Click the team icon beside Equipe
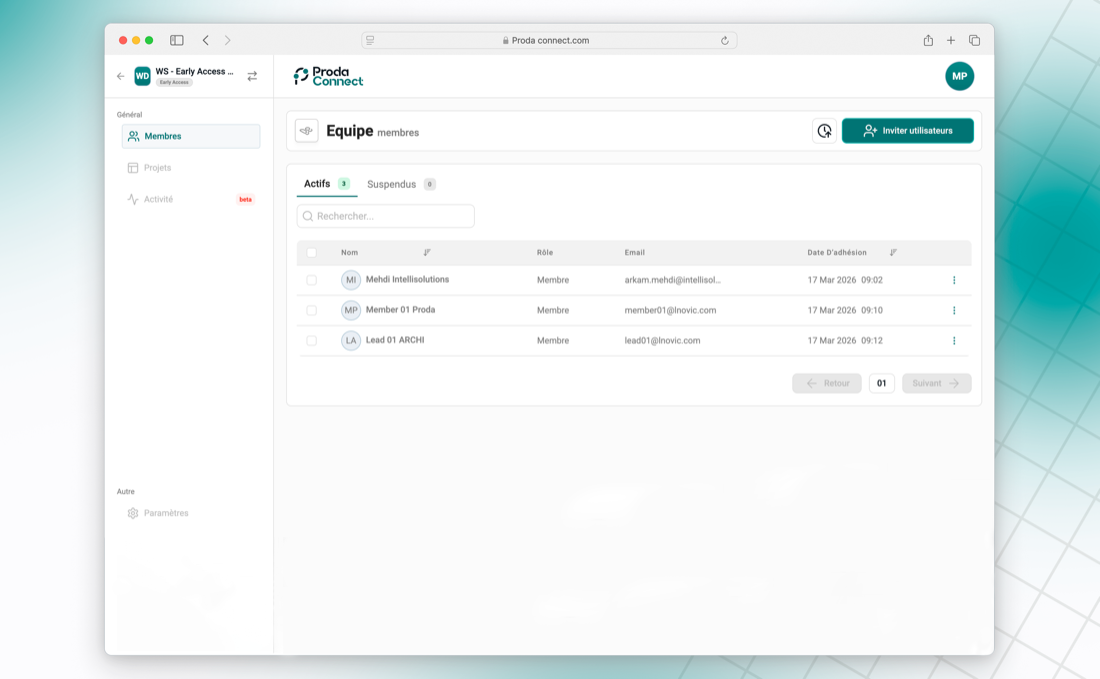 (307, 130)
